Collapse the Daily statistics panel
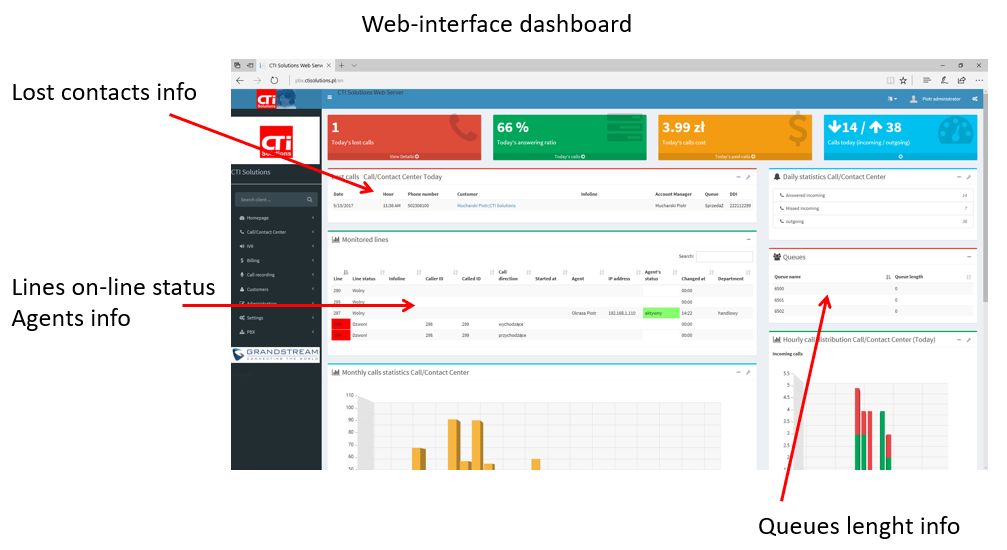This screenshot has width=1007, height=550. click(x=959, y=177)
